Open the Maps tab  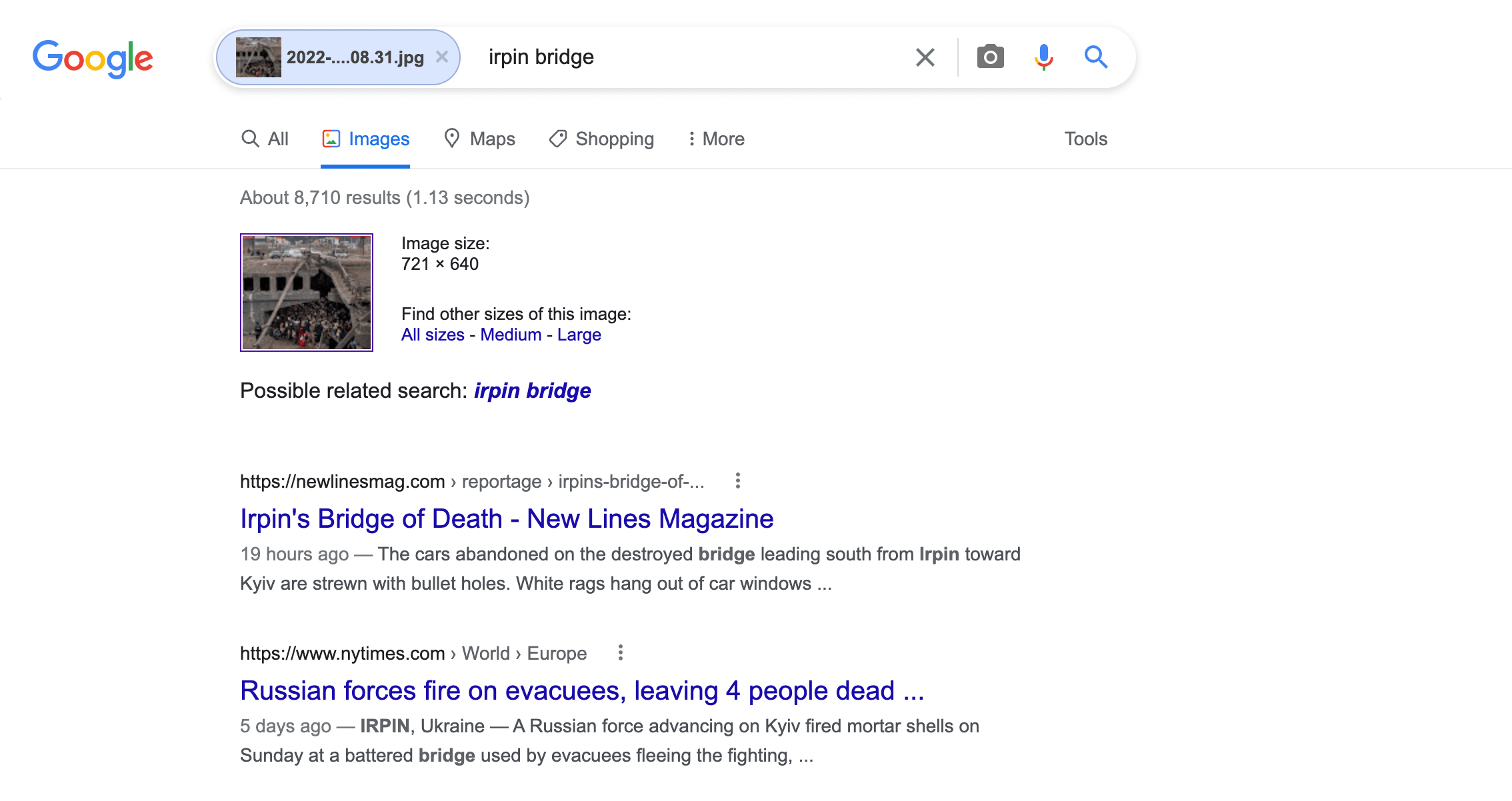click(479, 139)
